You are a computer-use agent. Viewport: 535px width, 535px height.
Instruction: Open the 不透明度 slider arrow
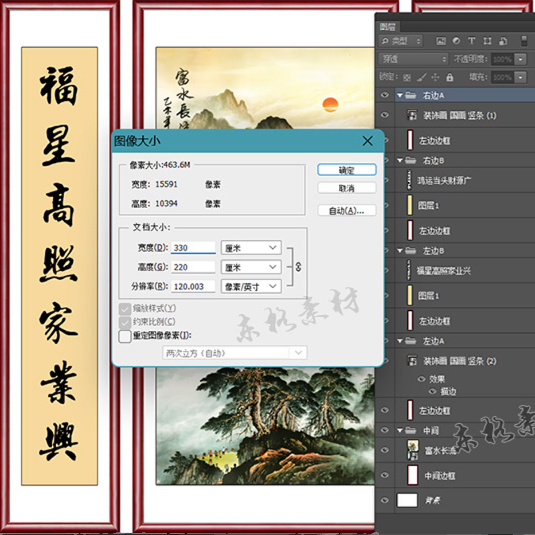tap(520, 59)
